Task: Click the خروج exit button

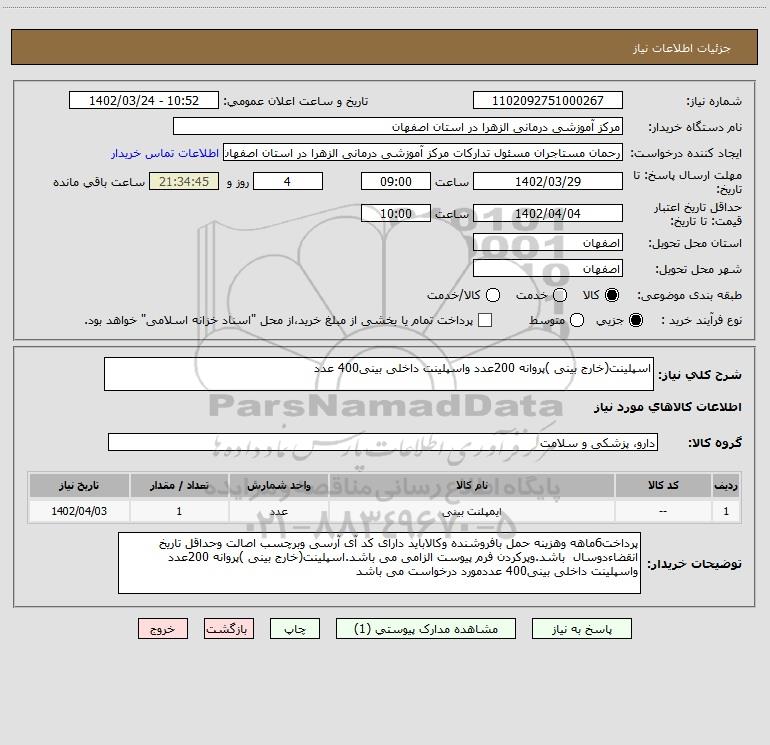Action: pyautogui.click(x=163, y=629)
